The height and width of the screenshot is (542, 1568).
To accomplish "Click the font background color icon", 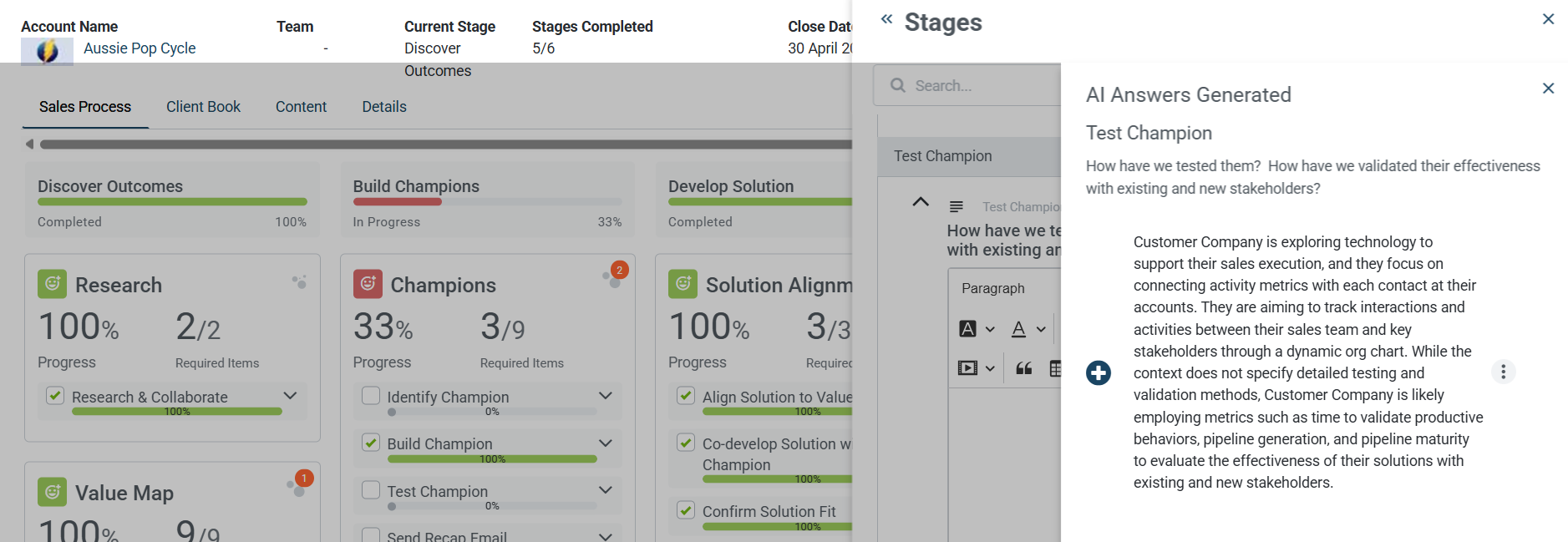I will point(968,329).
